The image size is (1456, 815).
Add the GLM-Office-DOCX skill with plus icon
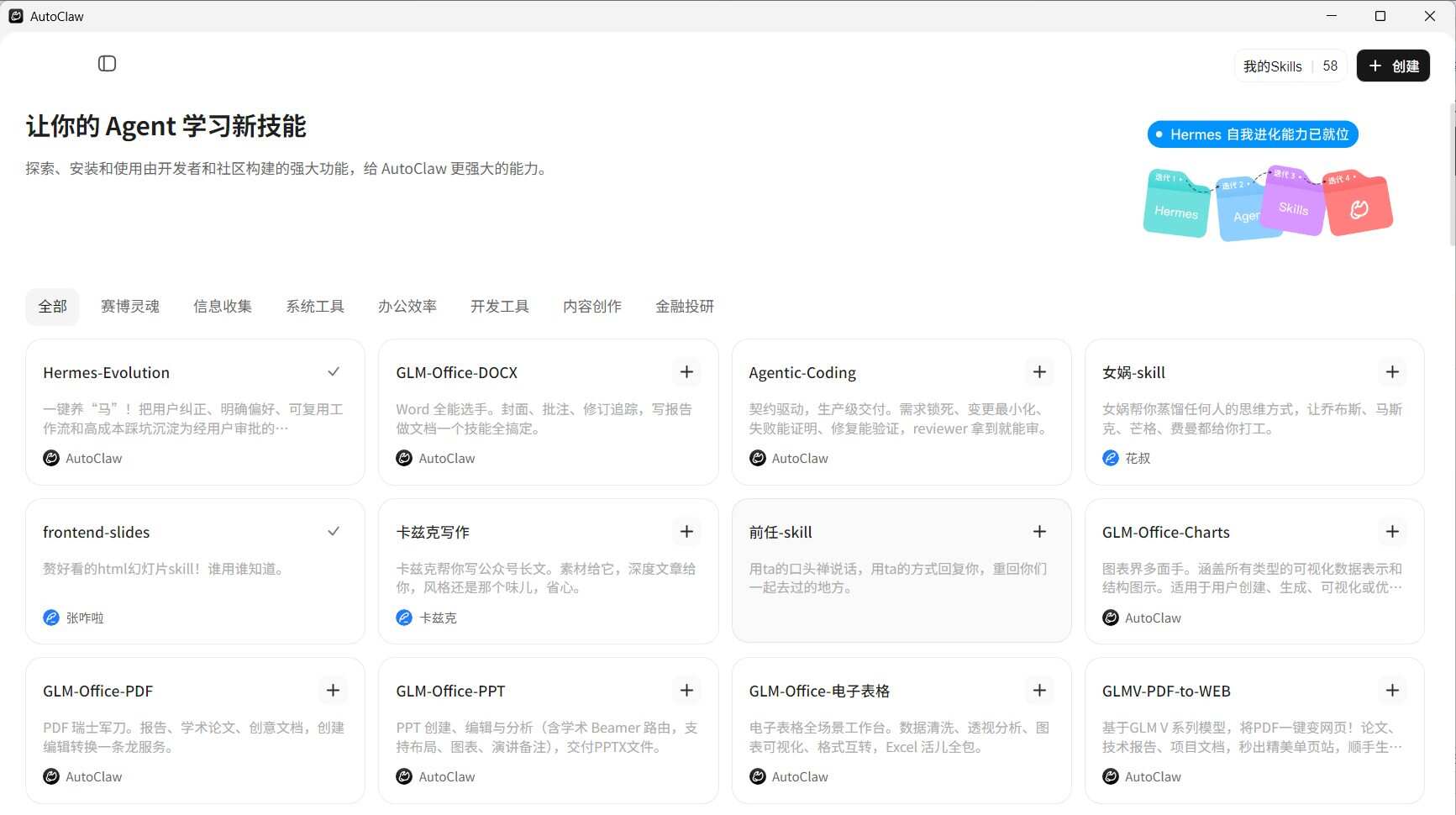tap(686, 372)
